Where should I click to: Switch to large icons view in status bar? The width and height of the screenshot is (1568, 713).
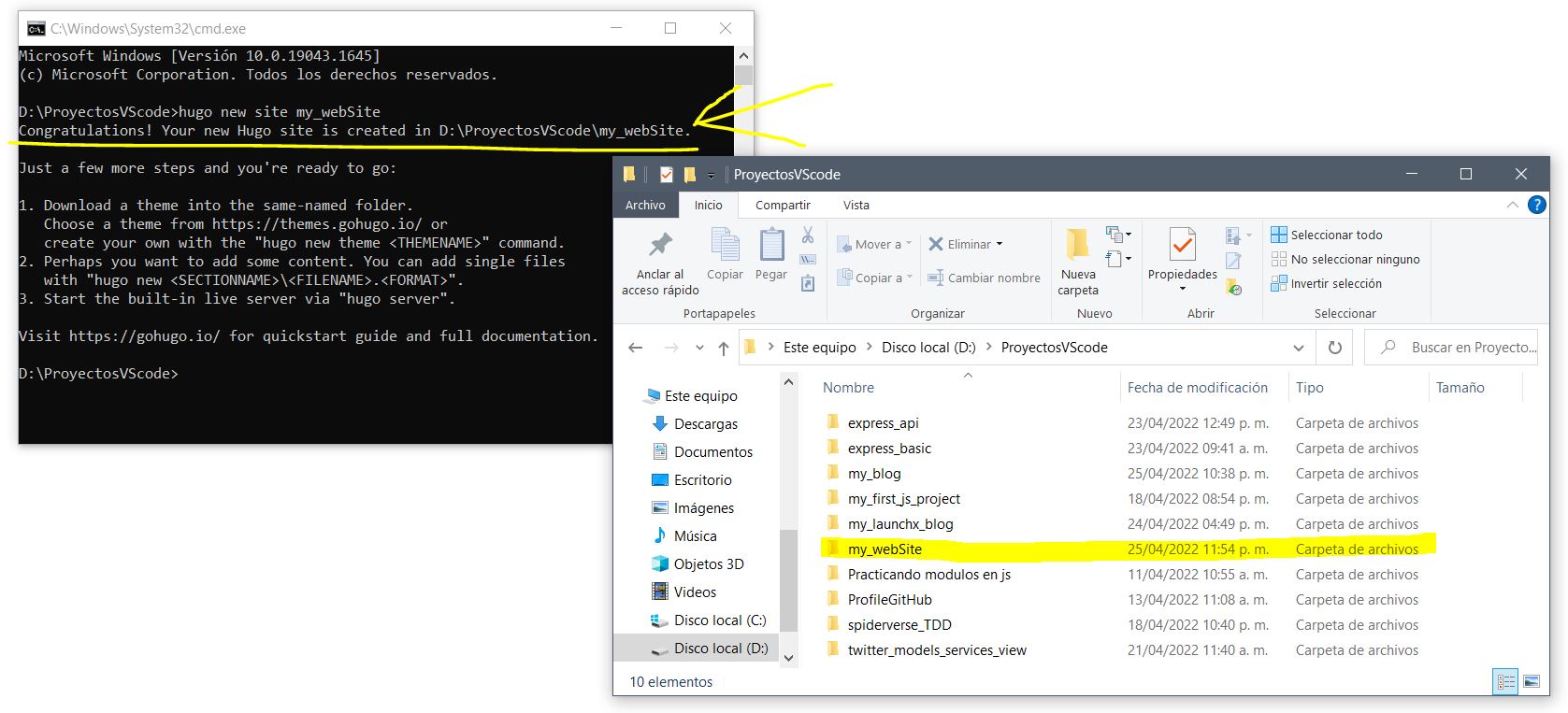click(1531, 682)
